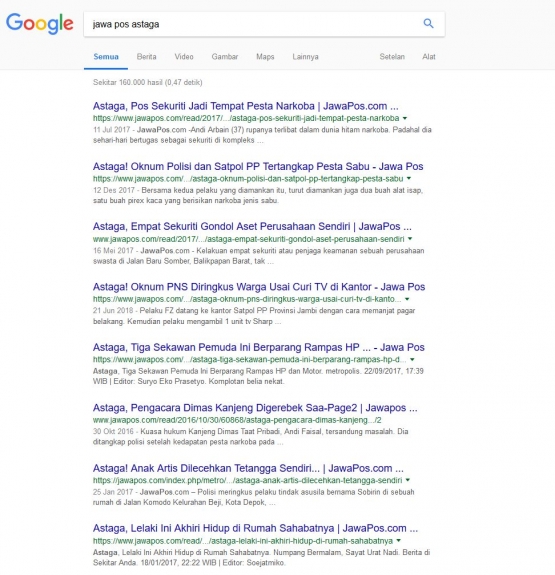This screenshot has height=575, width=555.
Task: Click snippet text dated '16 Mei 2017'
Action: pyautogui.click(x=259, y=256)
